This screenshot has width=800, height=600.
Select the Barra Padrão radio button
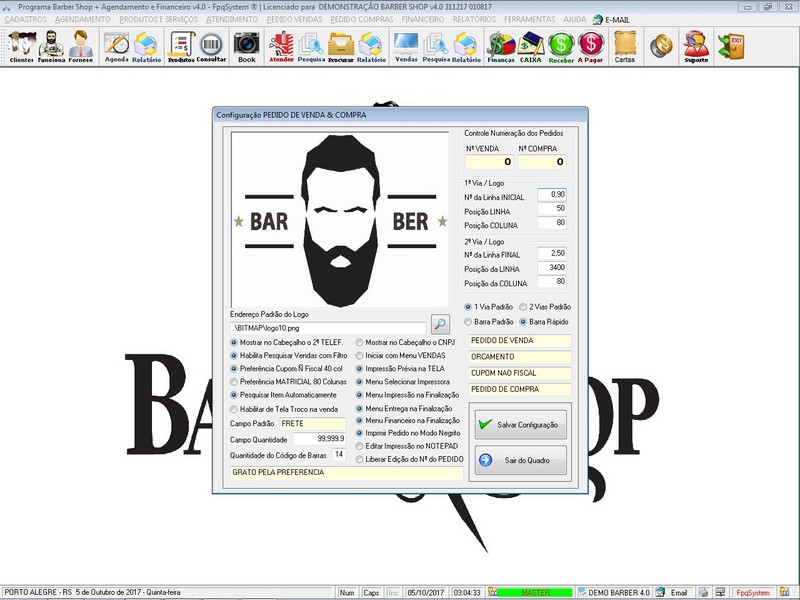point(469,322)
